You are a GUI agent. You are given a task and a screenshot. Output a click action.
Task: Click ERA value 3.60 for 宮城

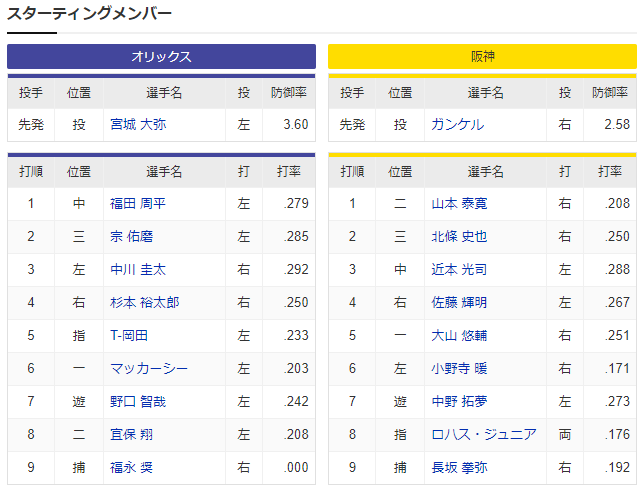tap(296, 124)
